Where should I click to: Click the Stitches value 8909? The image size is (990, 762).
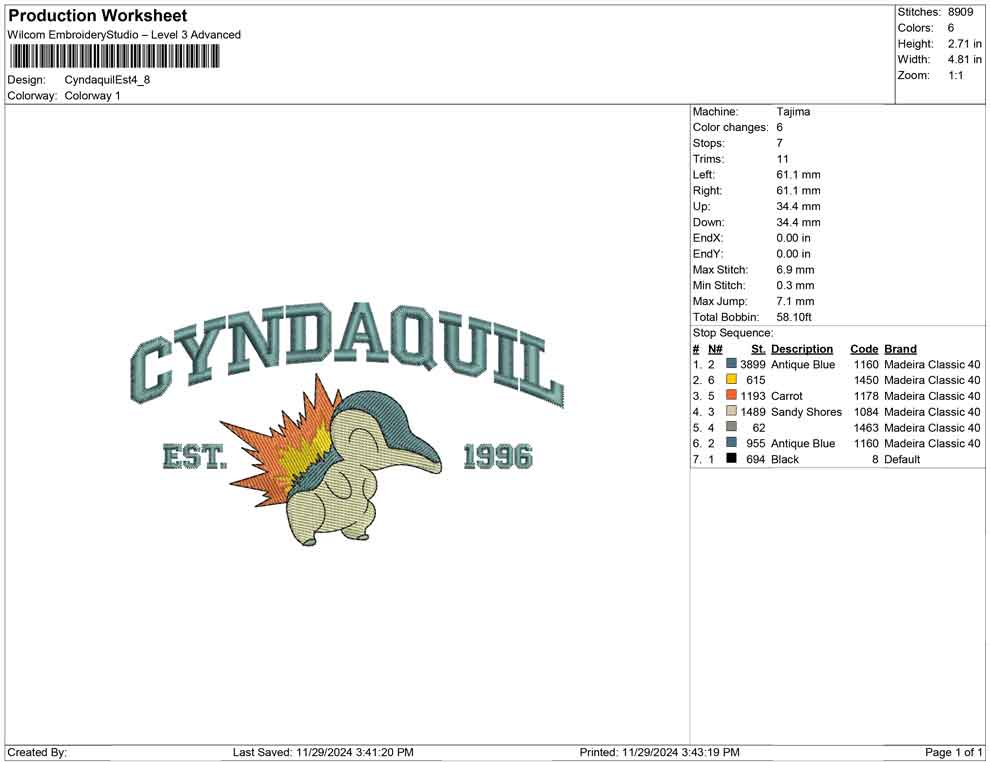pyautogui.click(x=960, y=12)
